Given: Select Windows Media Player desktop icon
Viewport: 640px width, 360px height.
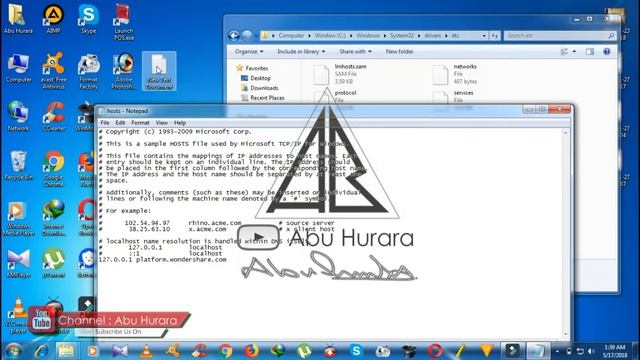Looking at the screenshot, I should 18,218.
